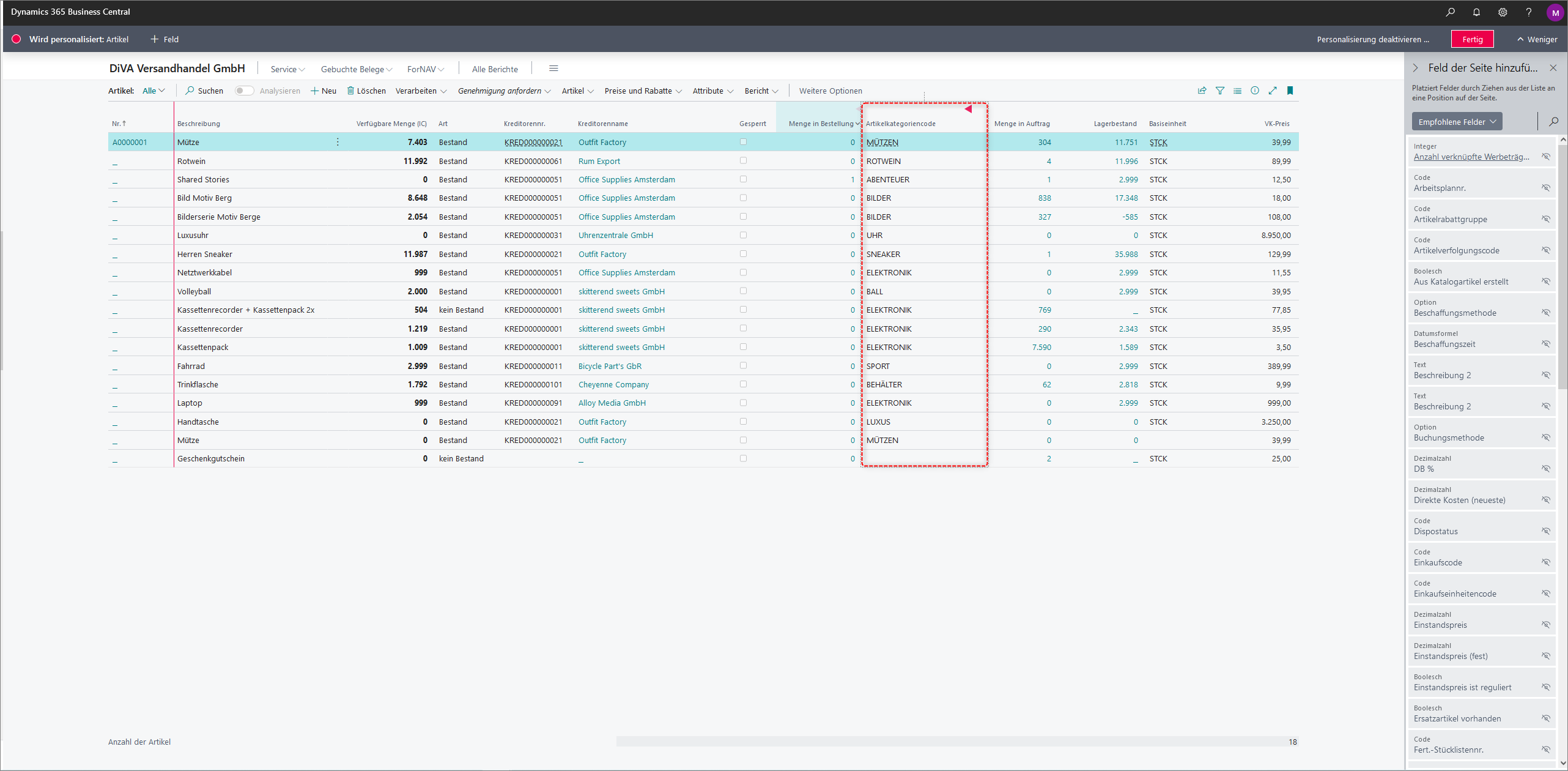This screenshot has height=771, width=1568.
Task: Click Anzahl verknüpfte Werbeträg... field link
Action: point(1471,157)
